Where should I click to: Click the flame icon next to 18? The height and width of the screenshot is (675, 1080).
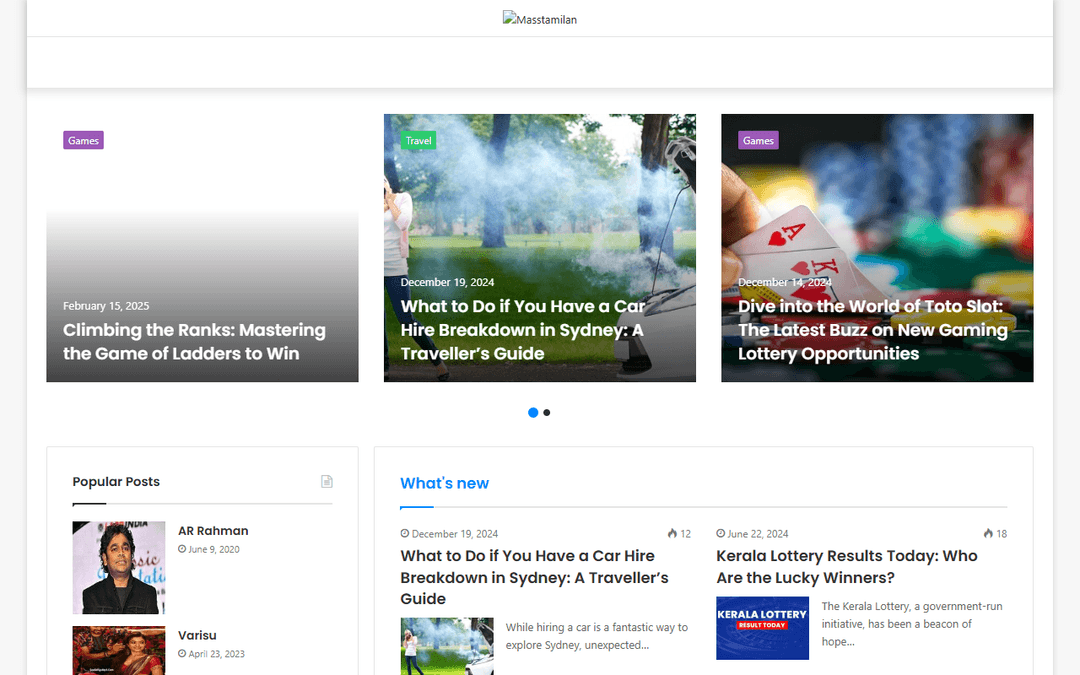988,533
